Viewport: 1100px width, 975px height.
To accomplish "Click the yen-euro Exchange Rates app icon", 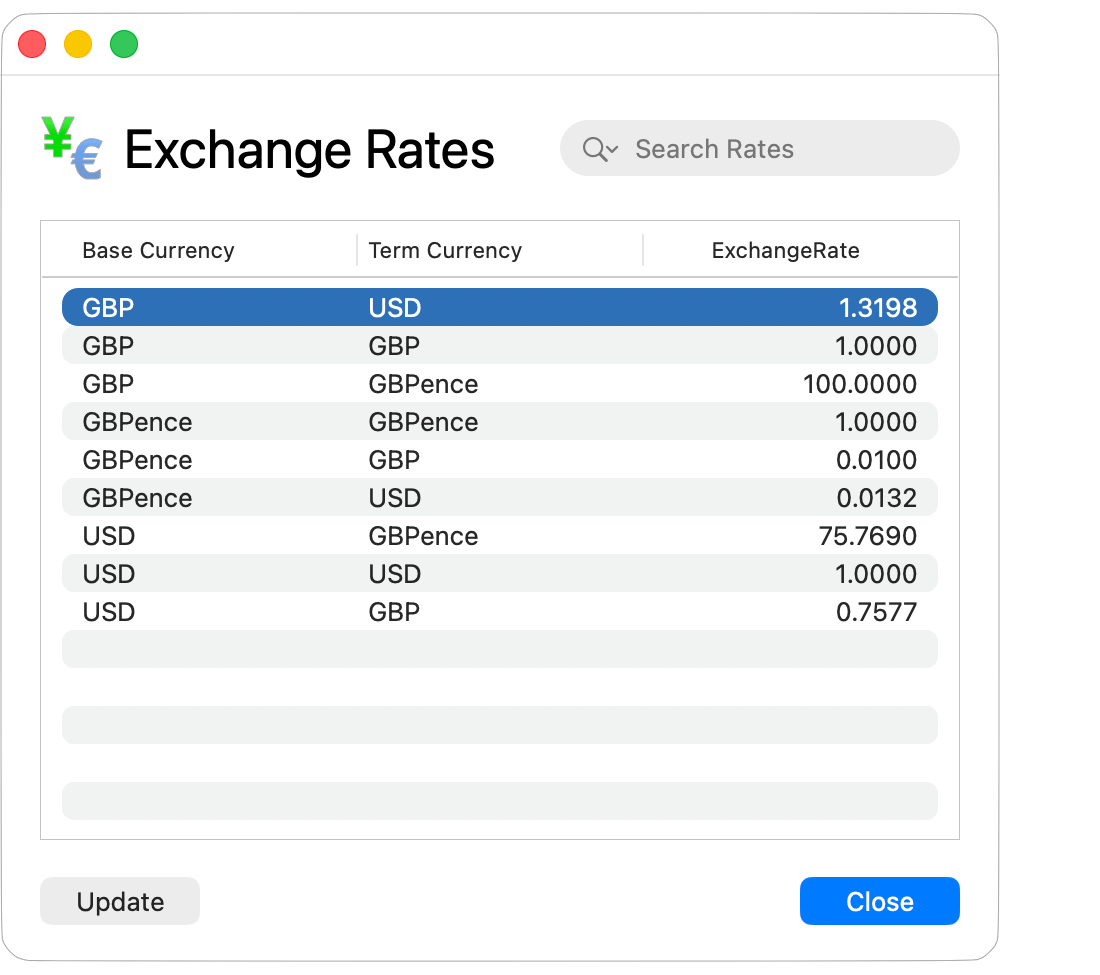I will click(x=70, y=148).
